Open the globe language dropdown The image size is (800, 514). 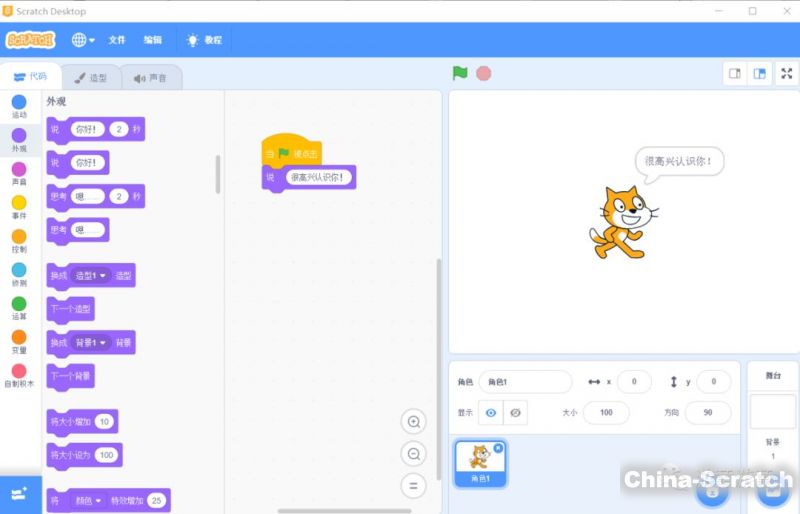point(82,40)
